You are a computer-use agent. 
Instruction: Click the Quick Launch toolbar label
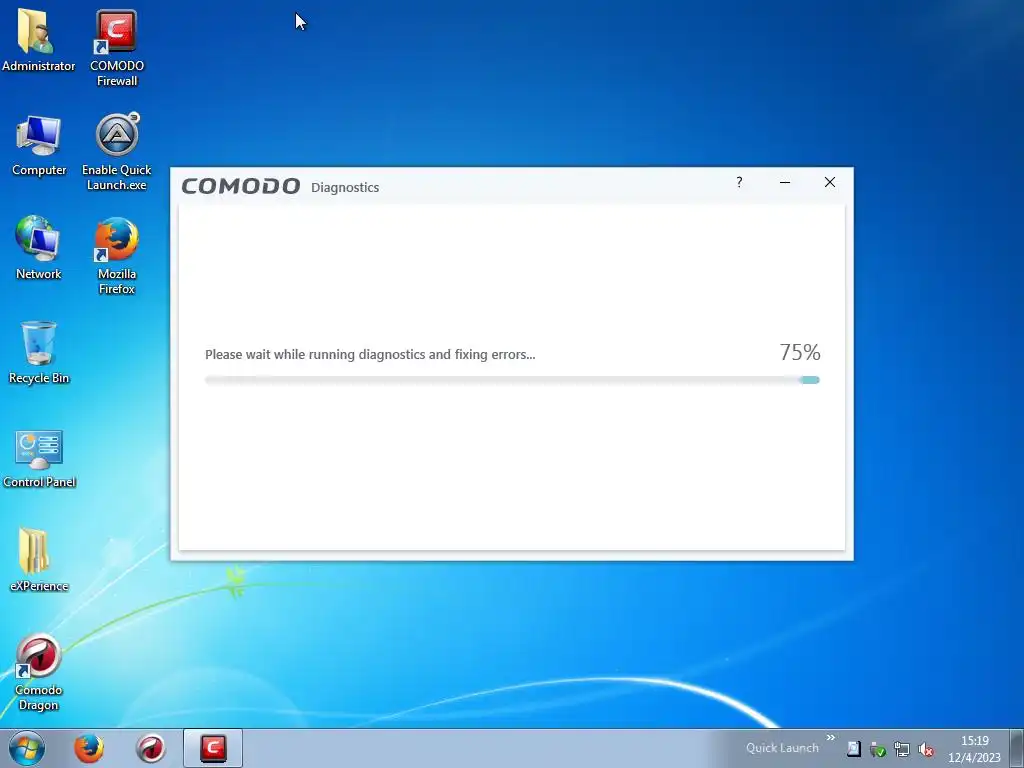pos(782,748)
